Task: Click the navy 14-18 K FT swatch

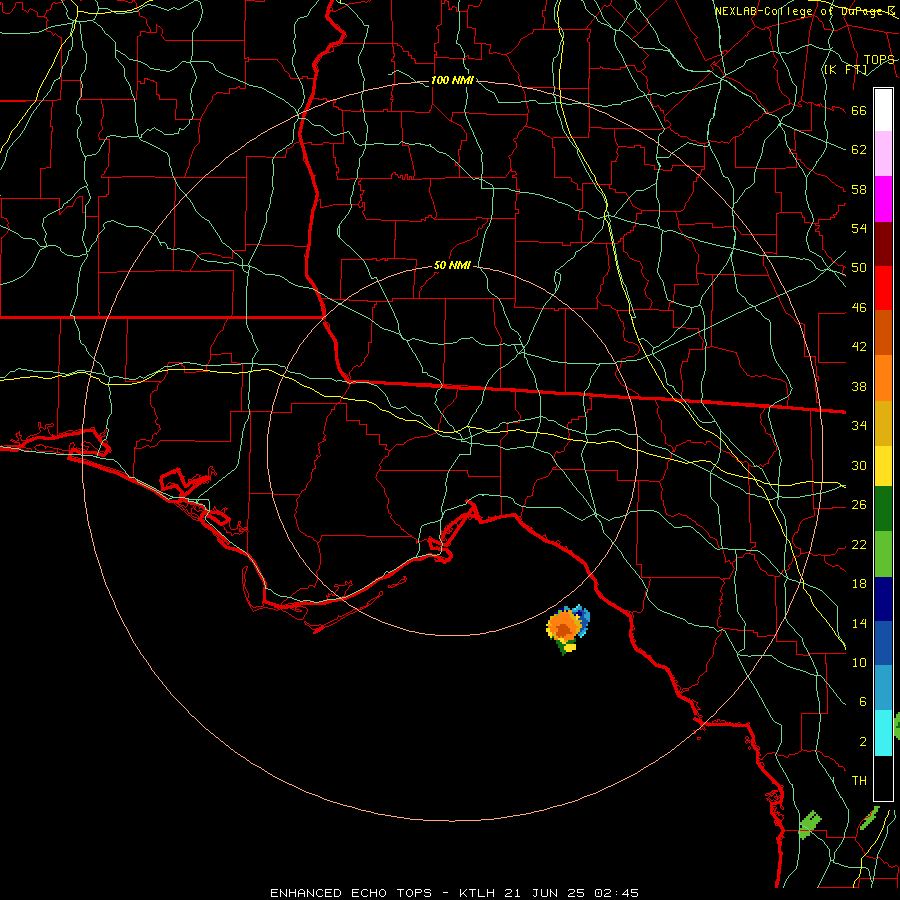Action: [x=883, y=599]
